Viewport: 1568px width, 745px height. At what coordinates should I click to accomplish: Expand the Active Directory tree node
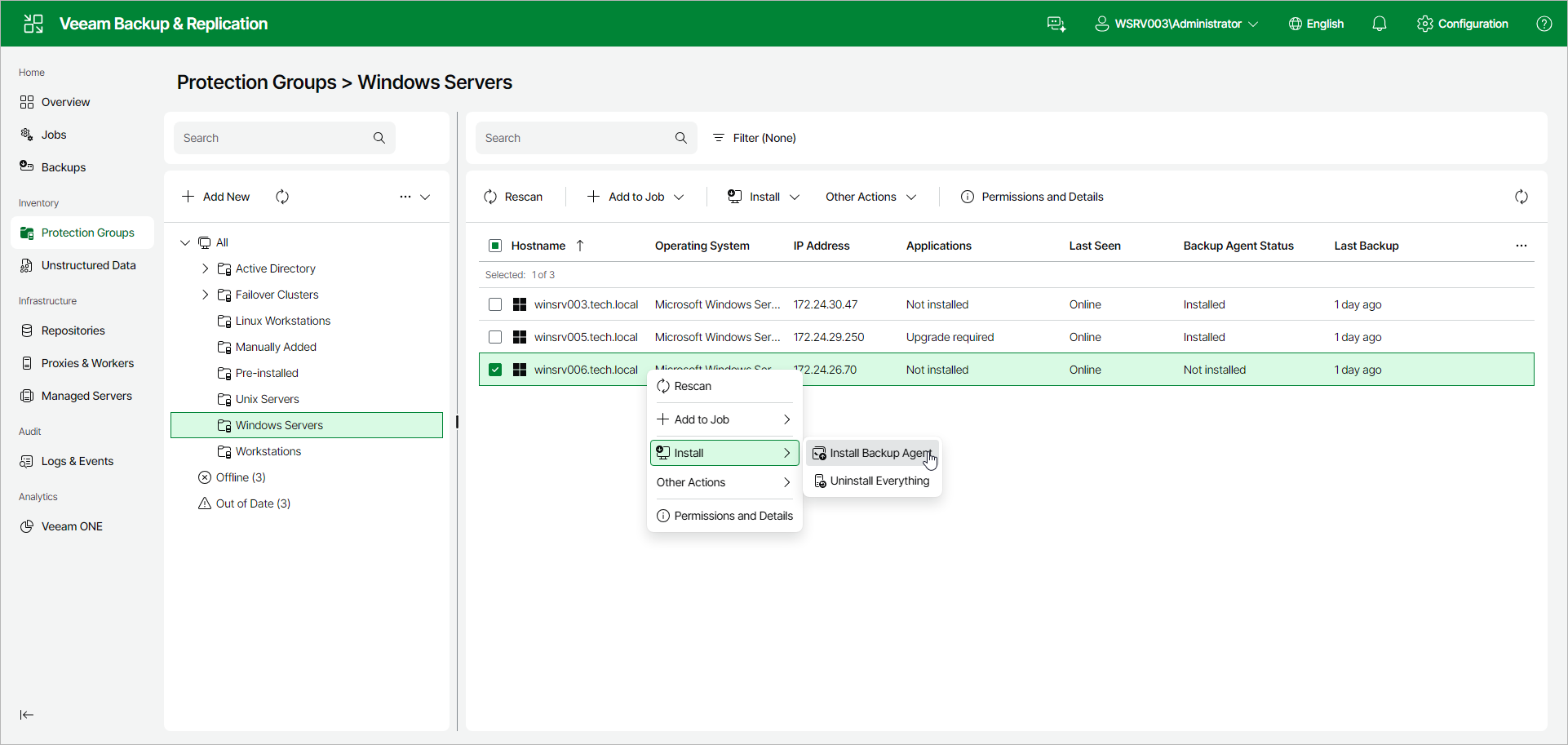pos(206,268)
